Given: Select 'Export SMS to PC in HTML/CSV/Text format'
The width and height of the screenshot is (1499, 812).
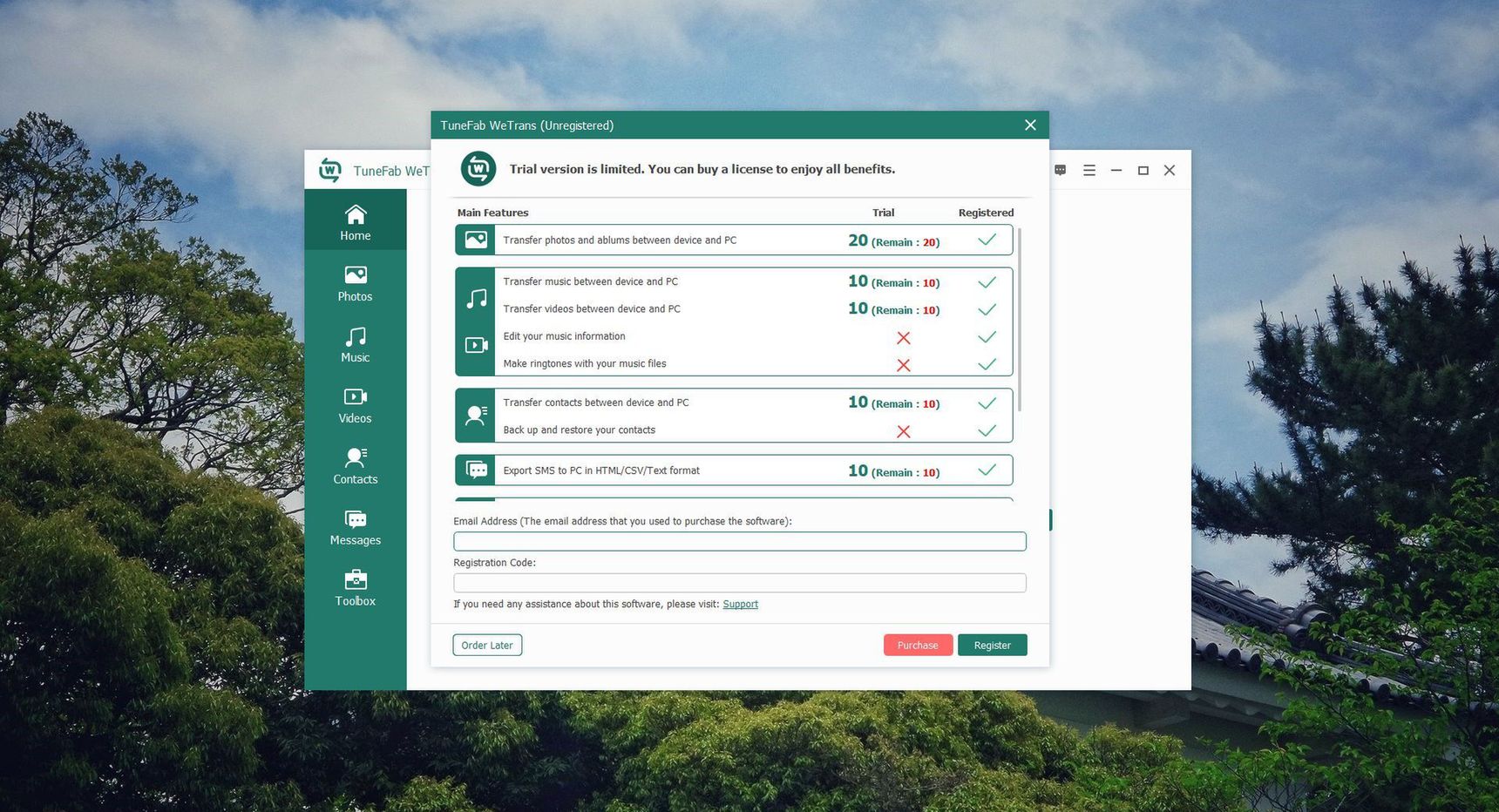Looking at the screenshot, I should [601, 470].
